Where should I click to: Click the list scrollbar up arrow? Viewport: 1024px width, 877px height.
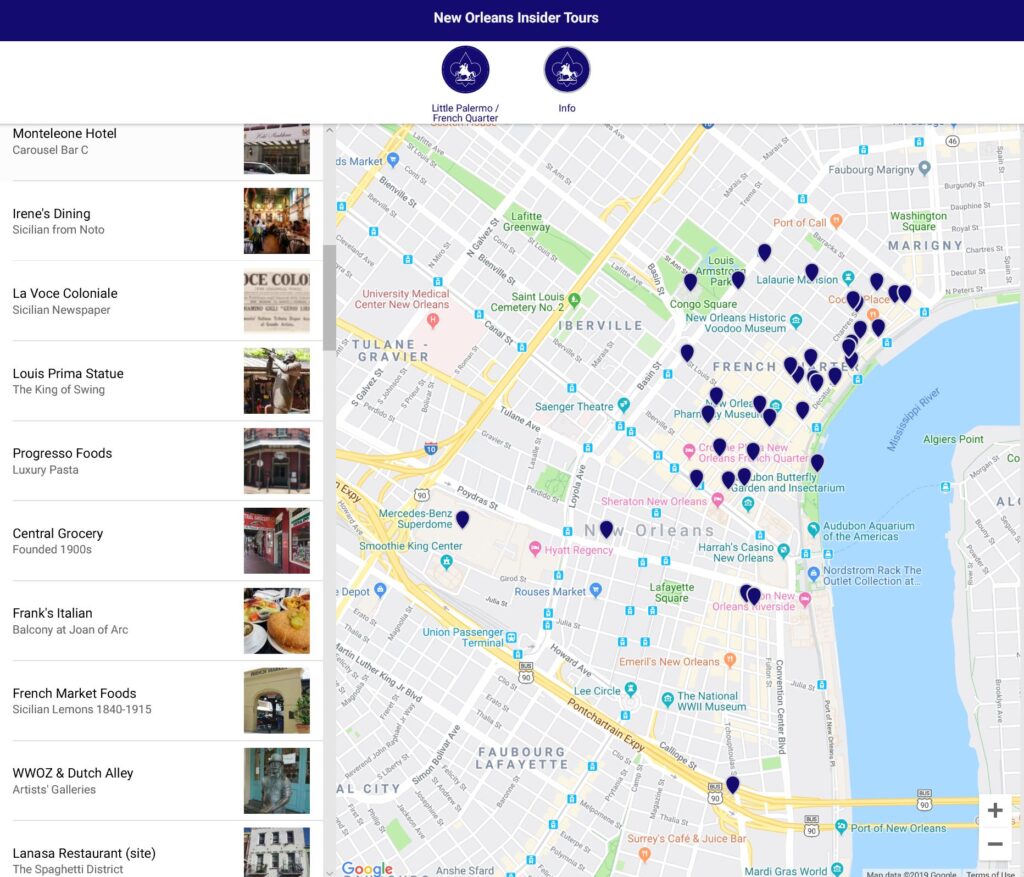tap(329, 130)
